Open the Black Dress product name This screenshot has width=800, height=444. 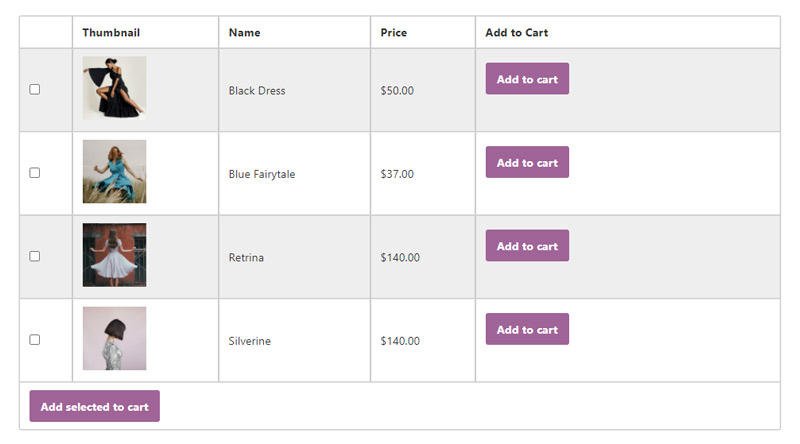tap(257, 91)
